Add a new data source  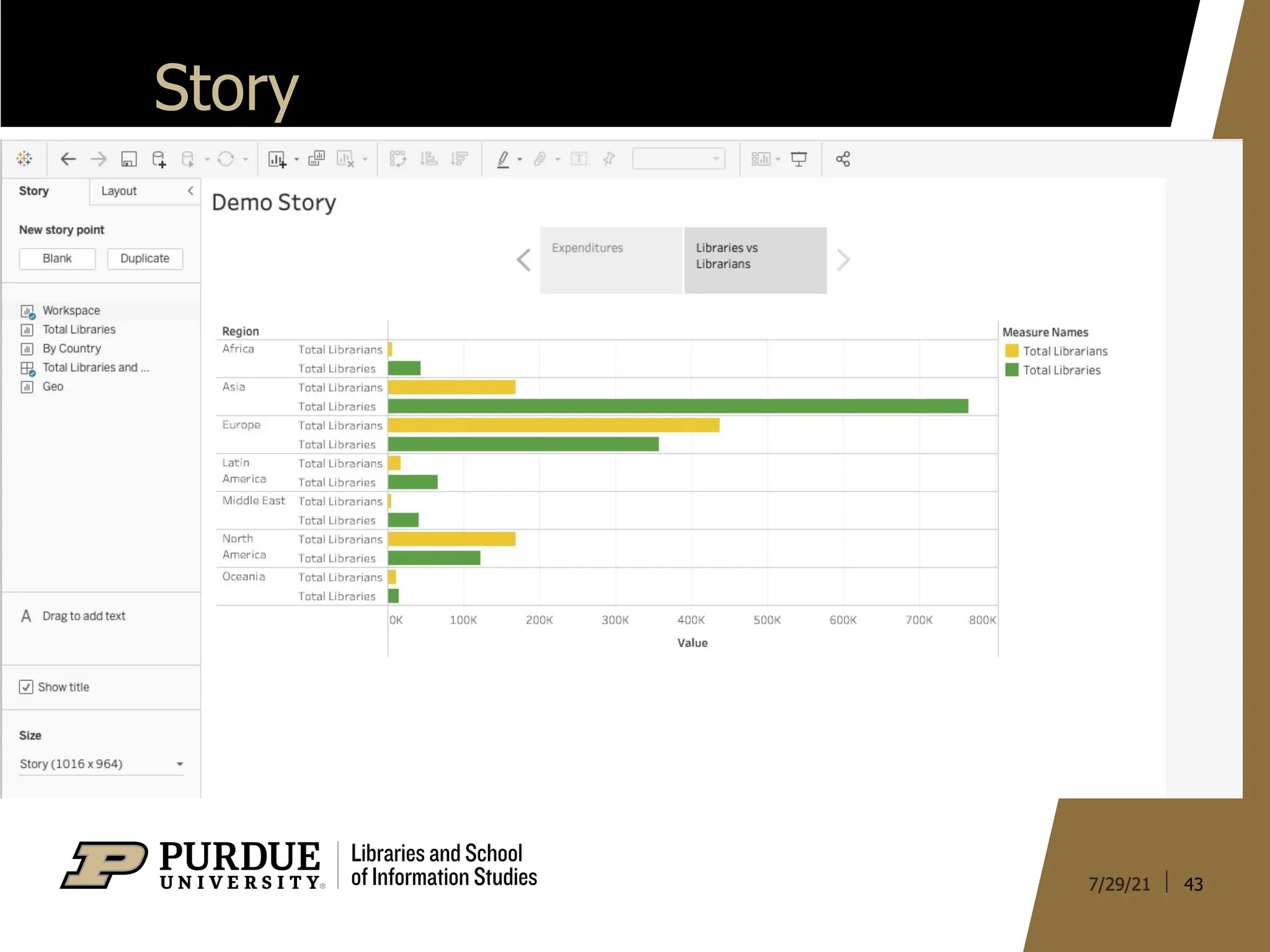point(159,159)
